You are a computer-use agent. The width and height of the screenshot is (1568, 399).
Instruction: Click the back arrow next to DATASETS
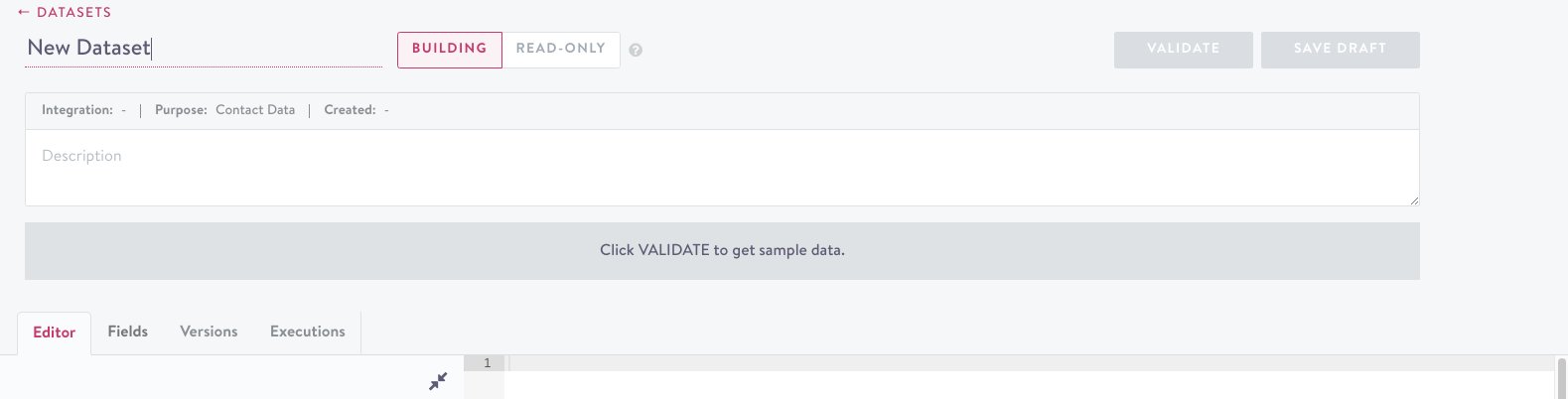coord(24,12)
